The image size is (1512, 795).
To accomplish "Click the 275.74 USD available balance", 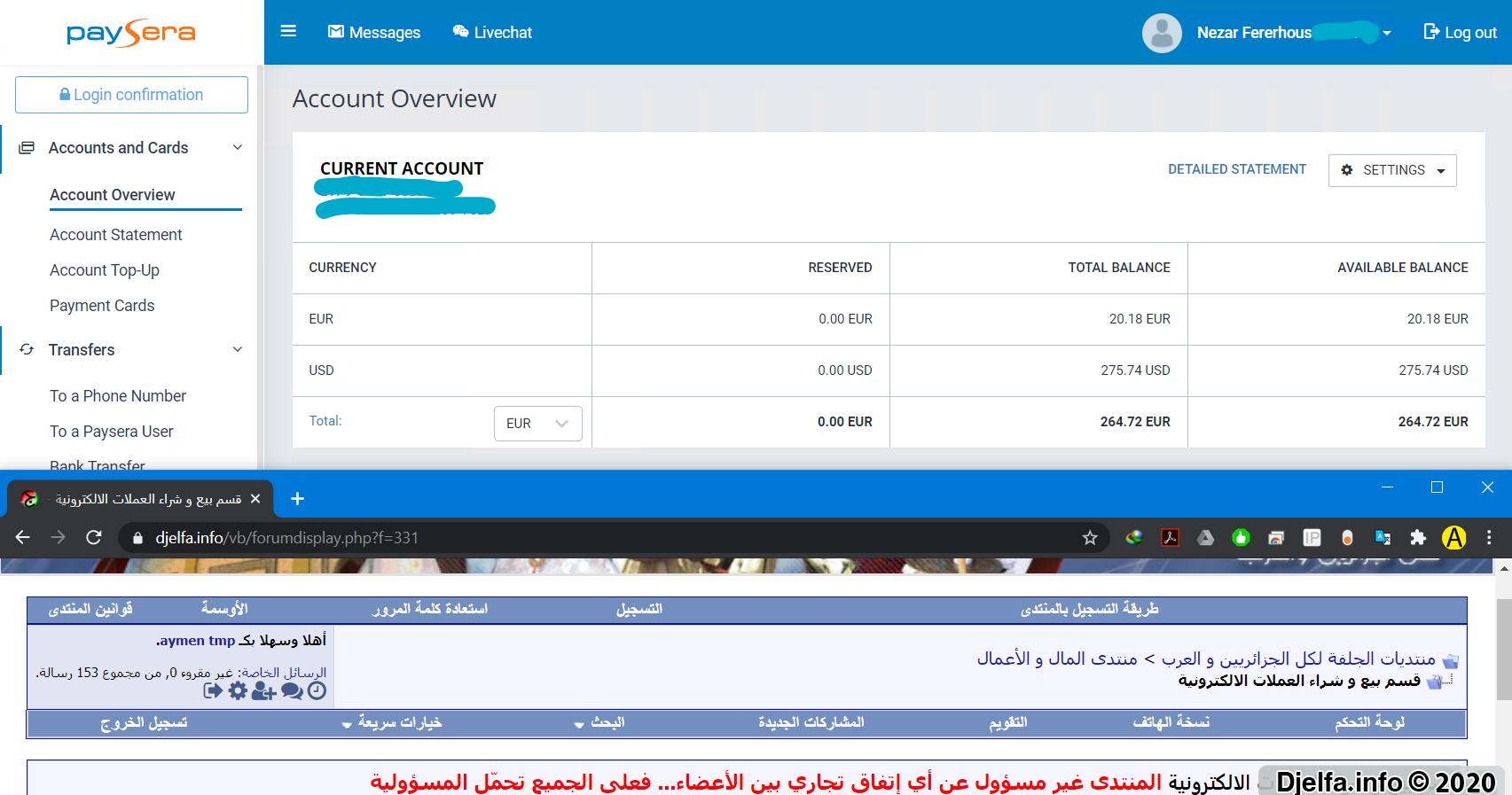I will [x=1433, y=370].
